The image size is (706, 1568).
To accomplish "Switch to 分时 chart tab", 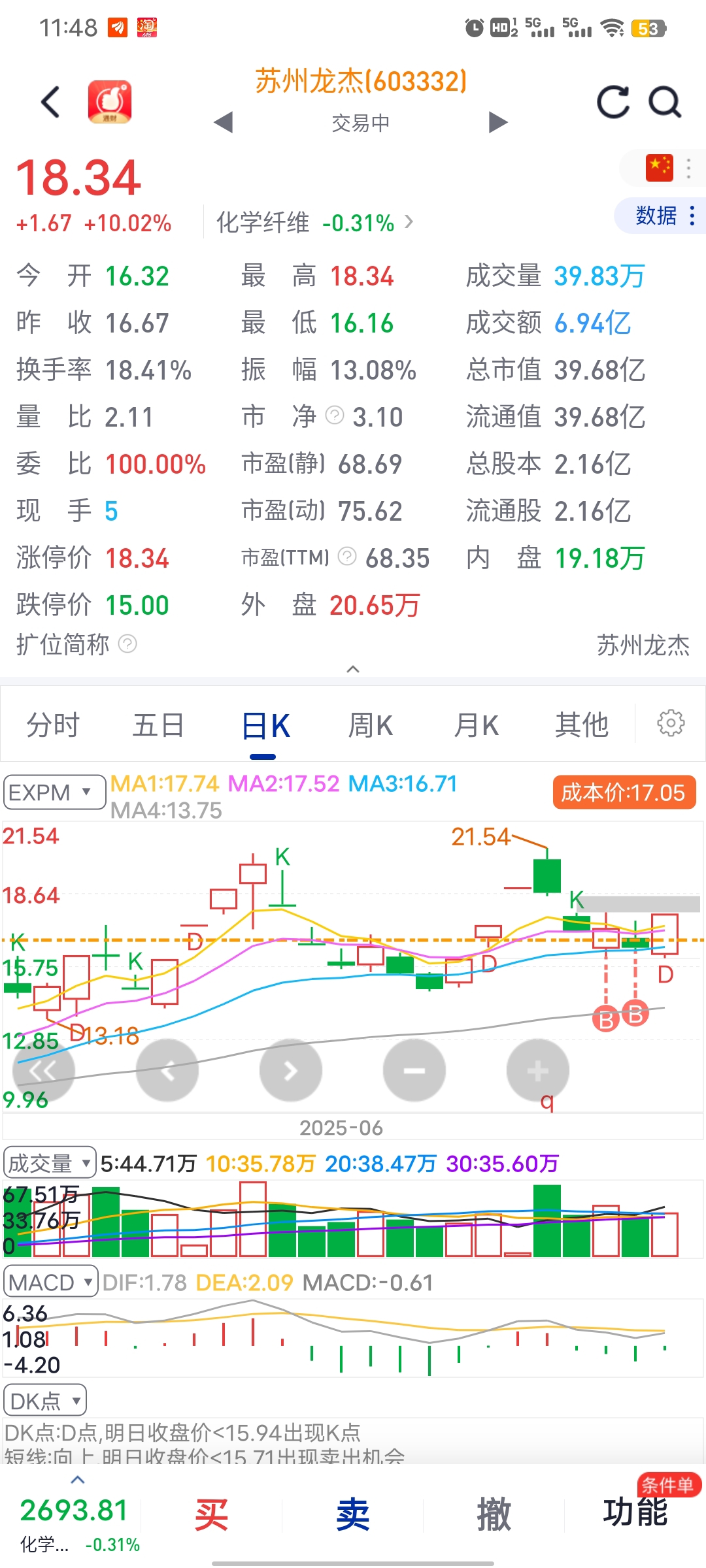I will coord(53,725).
